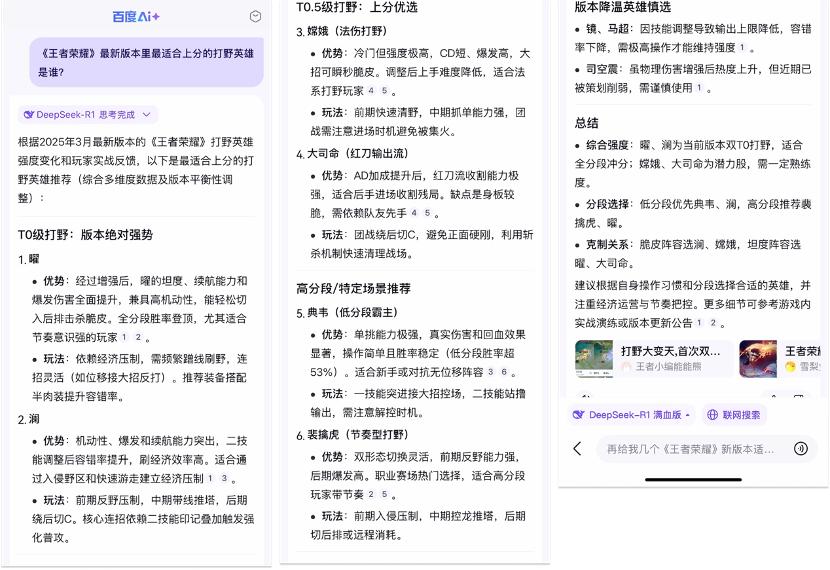Tap the 王者小编能能熊 author name
Image resolution: width=830 pixels, height=570 pixels.
668,366
